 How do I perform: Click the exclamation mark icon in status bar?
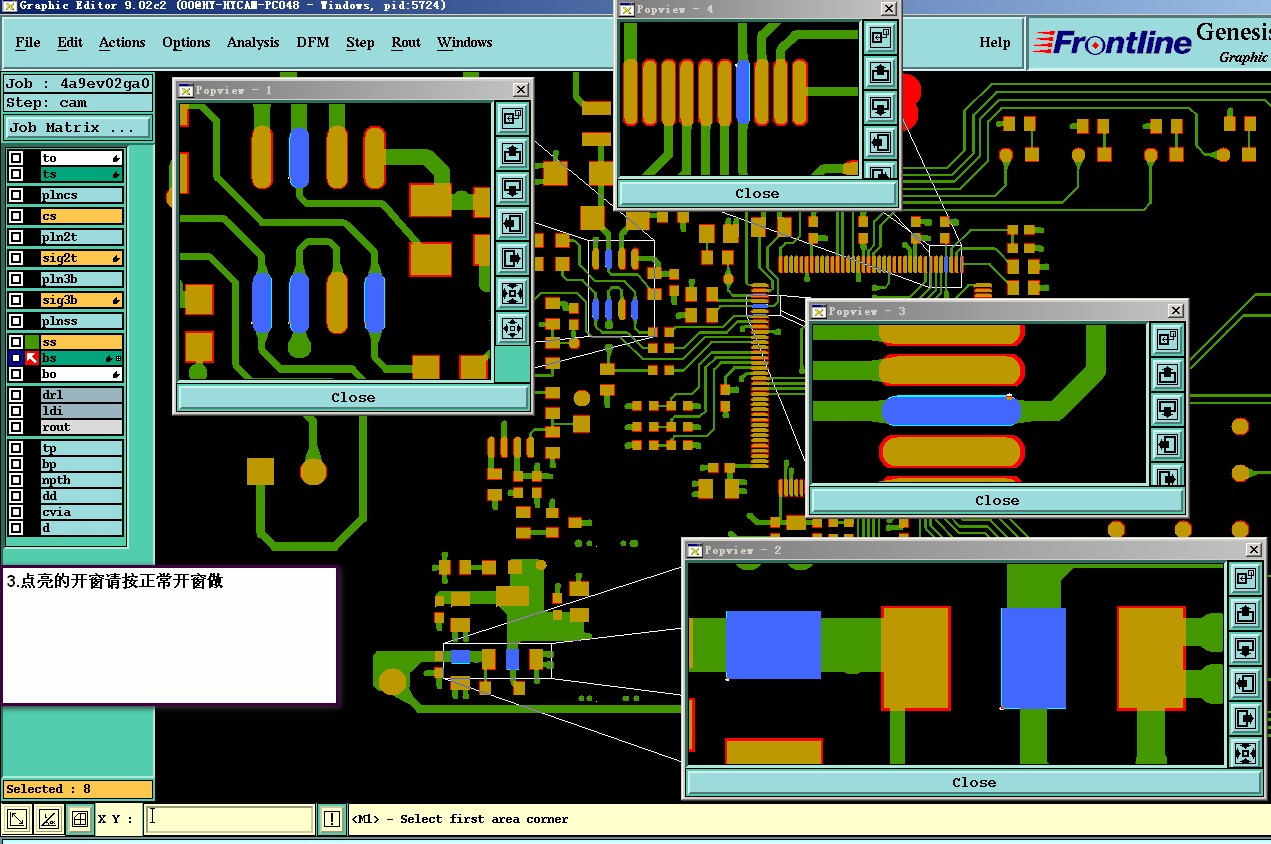(332, 820)
